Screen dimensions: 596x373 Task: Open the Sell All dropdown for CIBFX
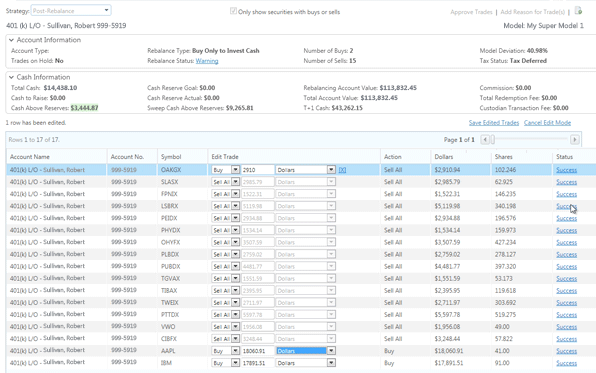coord(235,339)
